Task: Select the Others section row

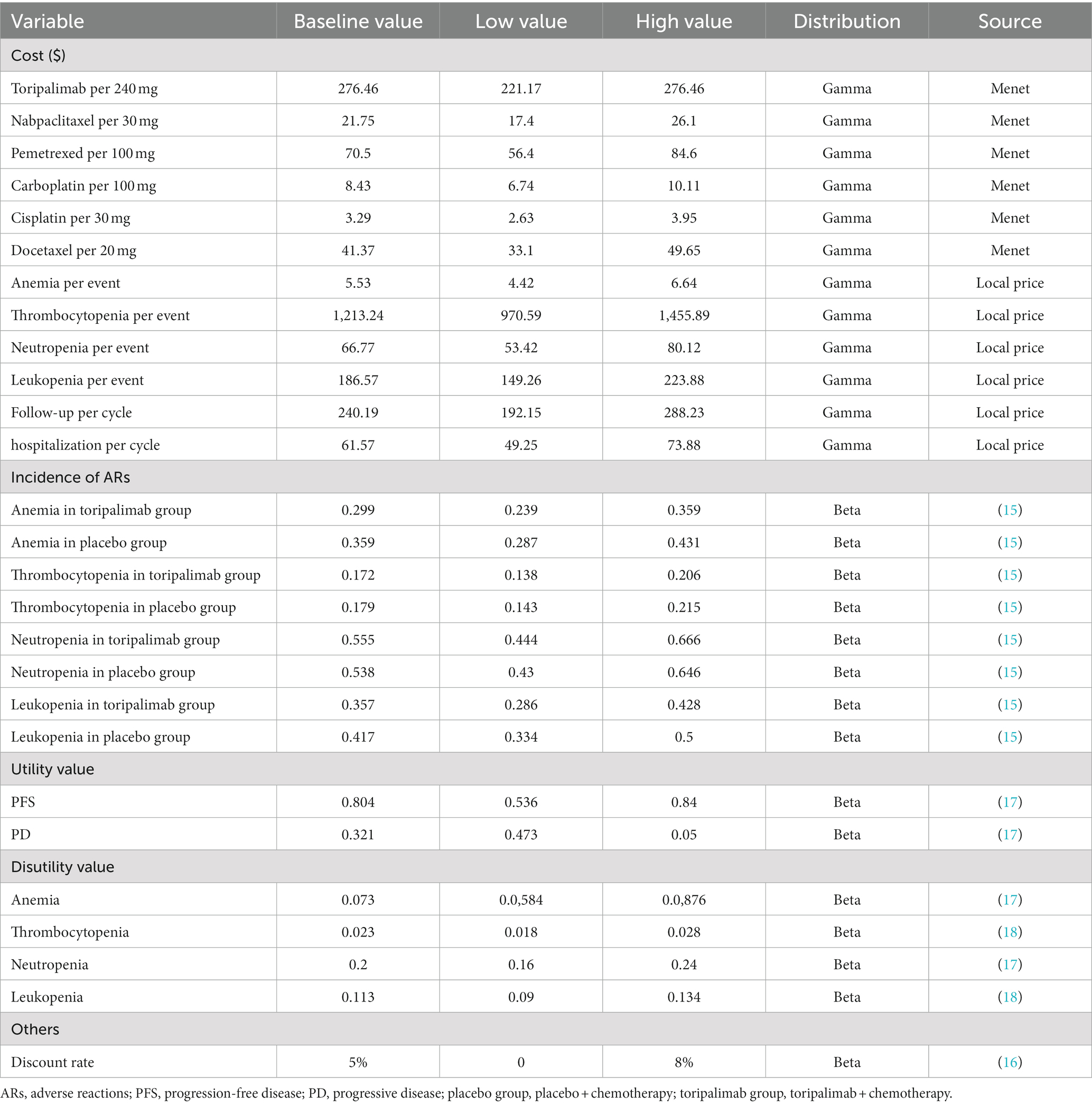Action: click(x=546, y=1029)
